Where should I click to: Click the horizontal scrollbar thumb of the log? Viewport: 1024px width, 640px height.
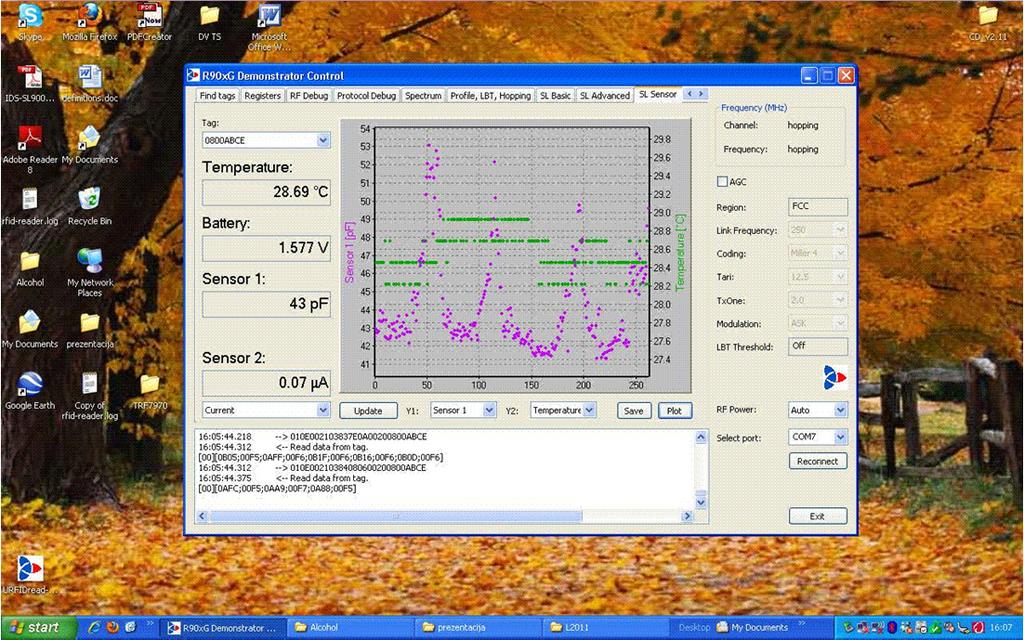(396, 516)
